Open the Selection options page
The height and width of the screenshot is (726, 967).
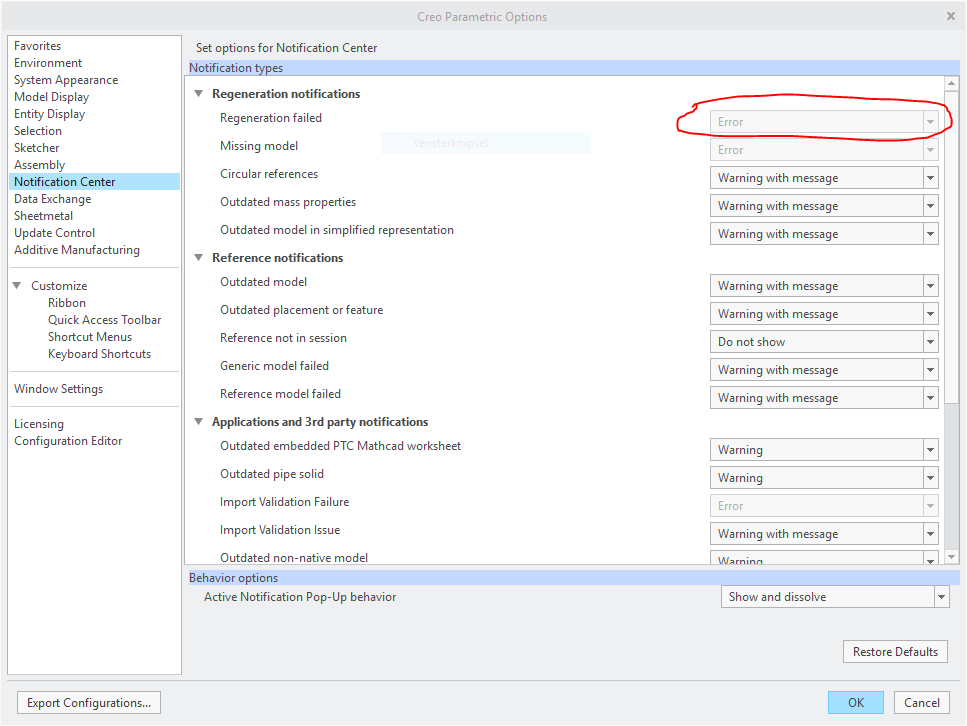coord(38,131)
